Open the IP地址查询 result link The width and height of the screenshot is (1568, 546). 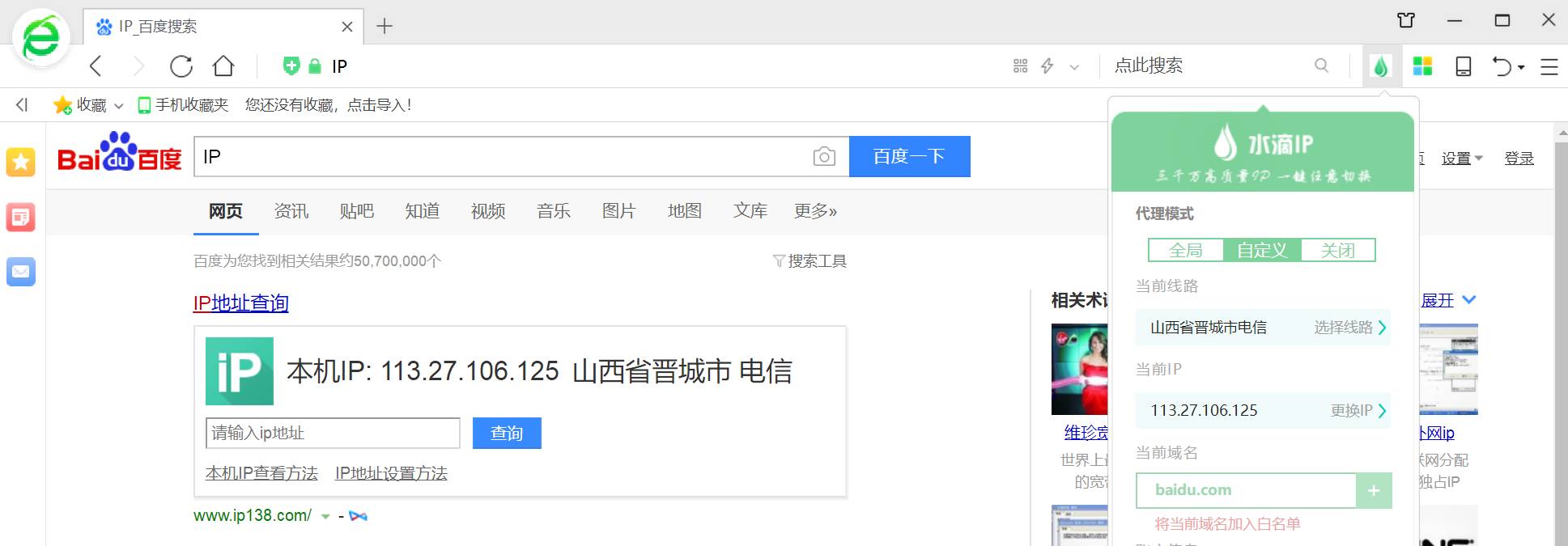pos(241,303)
